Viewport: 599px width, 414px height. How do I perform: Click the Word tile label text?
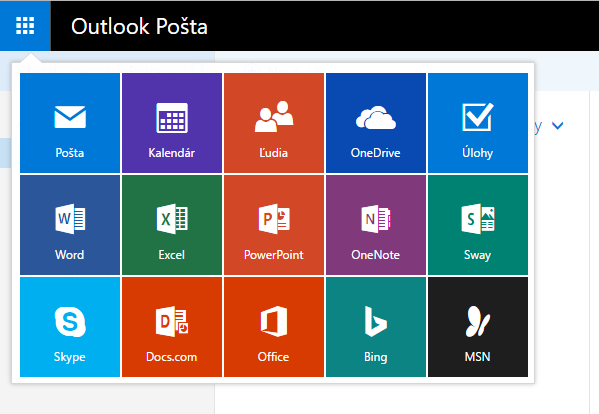tap(70, 255)
